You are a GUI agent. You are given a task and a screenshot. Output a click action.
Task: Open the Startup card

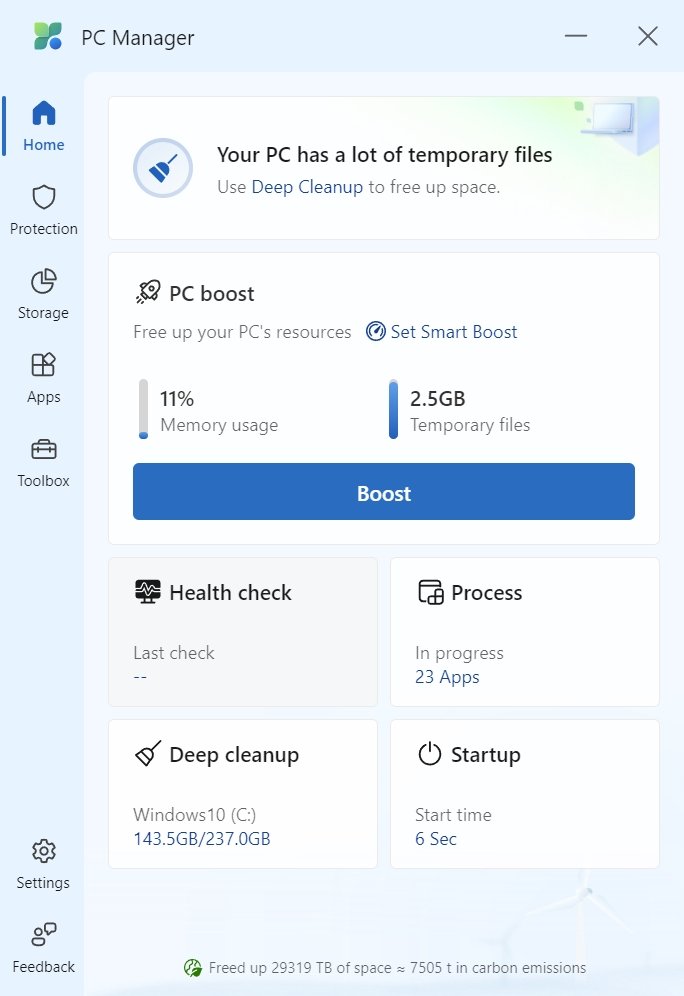tap(525, 794)
